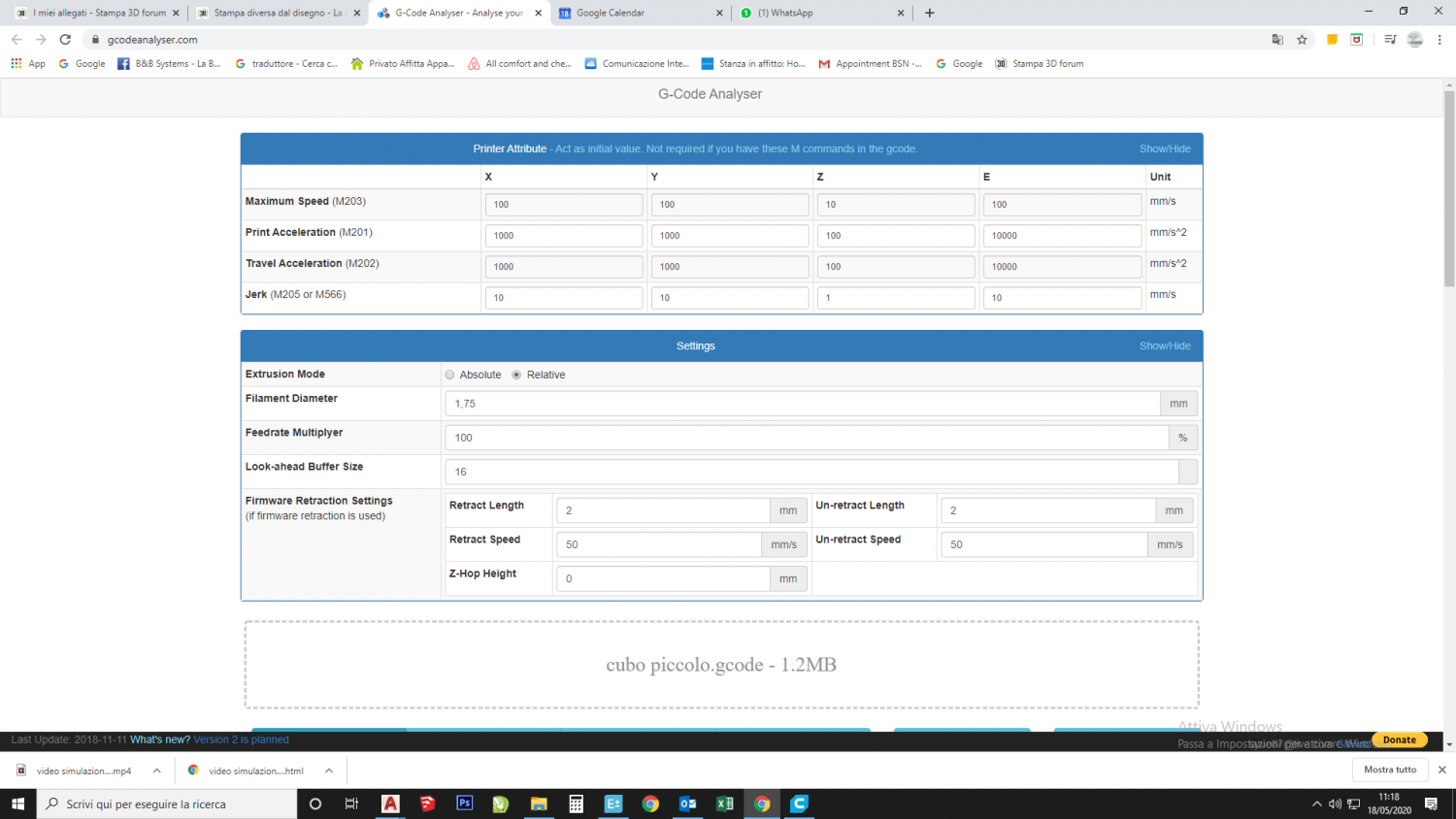The image size is (1456, 819).
Task: Open the media control icon in Chrome toolbar
Action: (1390, 40)
